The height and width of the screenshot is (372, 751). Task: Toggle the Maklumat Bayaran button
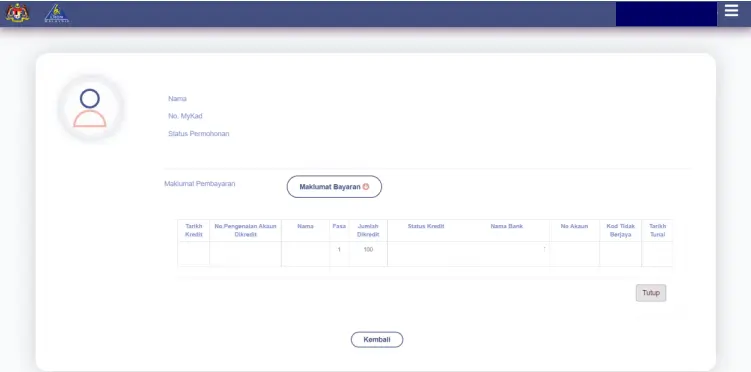(x=334, y=187)
